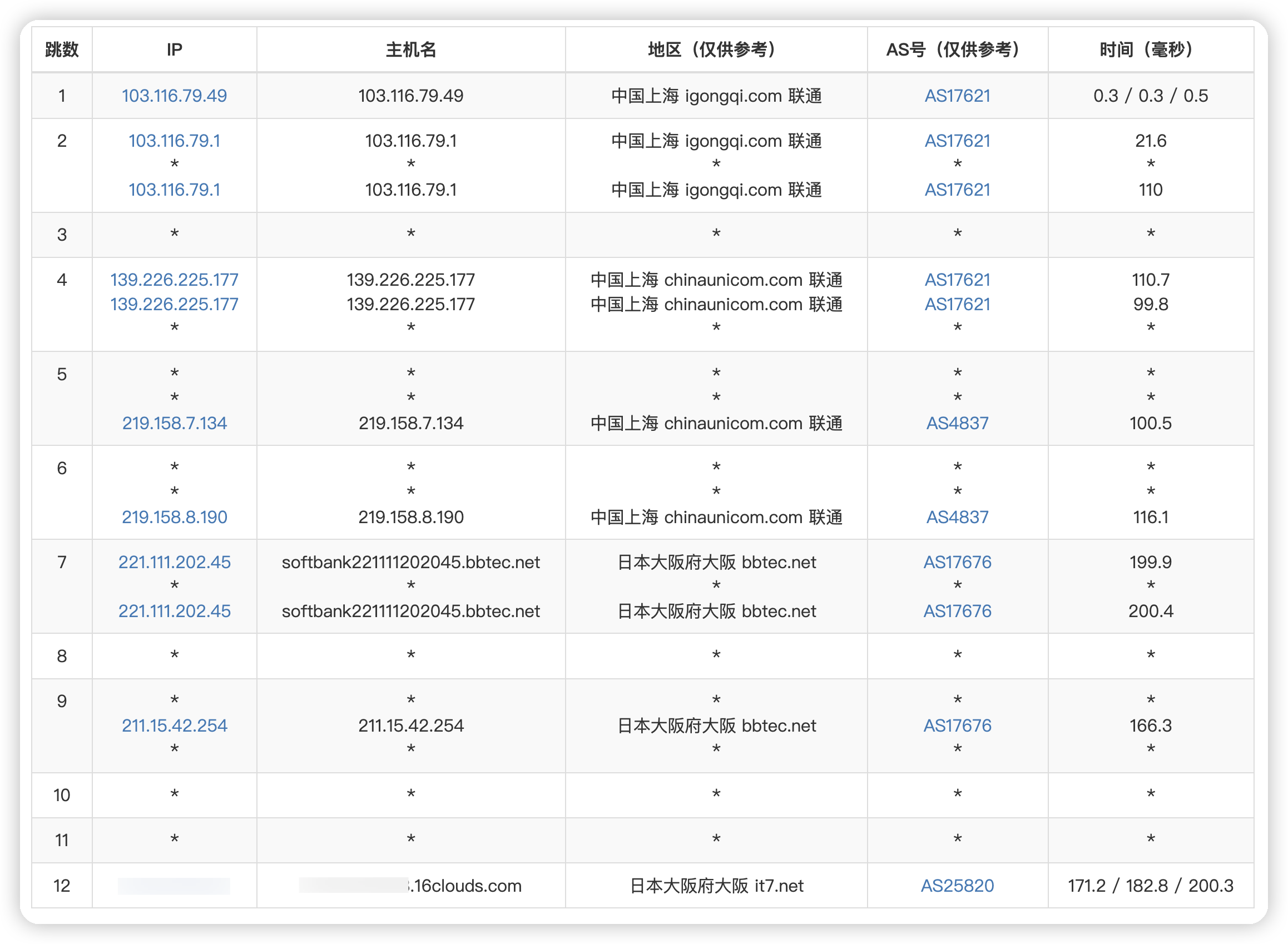Screen dimensions: 1288x944
Task: Select hop 9 region 日本大阪府大阪 bbtec.net
Action: pyautogui.click(x=716, y=725)
